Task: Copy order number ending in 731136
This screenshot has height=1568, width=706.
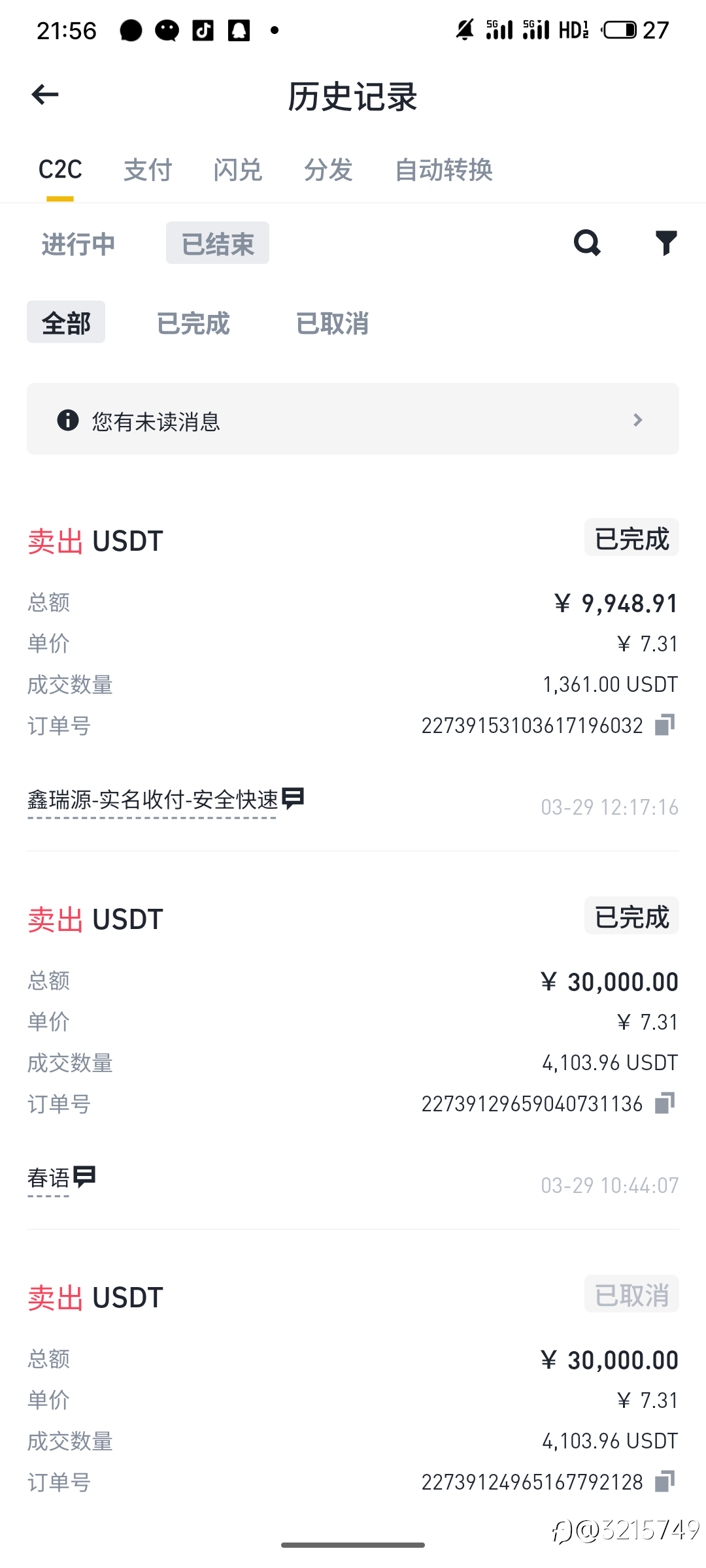Action: tap(665, 1103)
